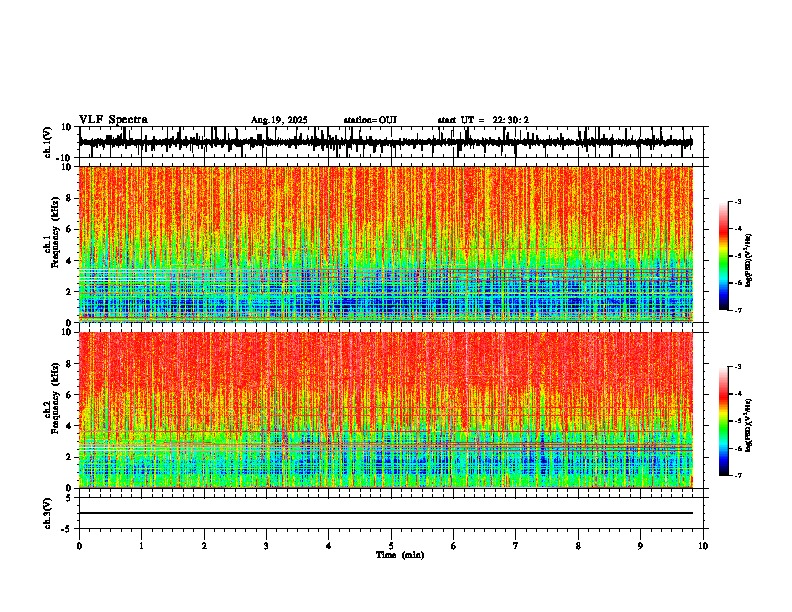Select the "ch.3(V)" axis label
This screenshot has height=612, width=792.
click(x=48, y=513)
